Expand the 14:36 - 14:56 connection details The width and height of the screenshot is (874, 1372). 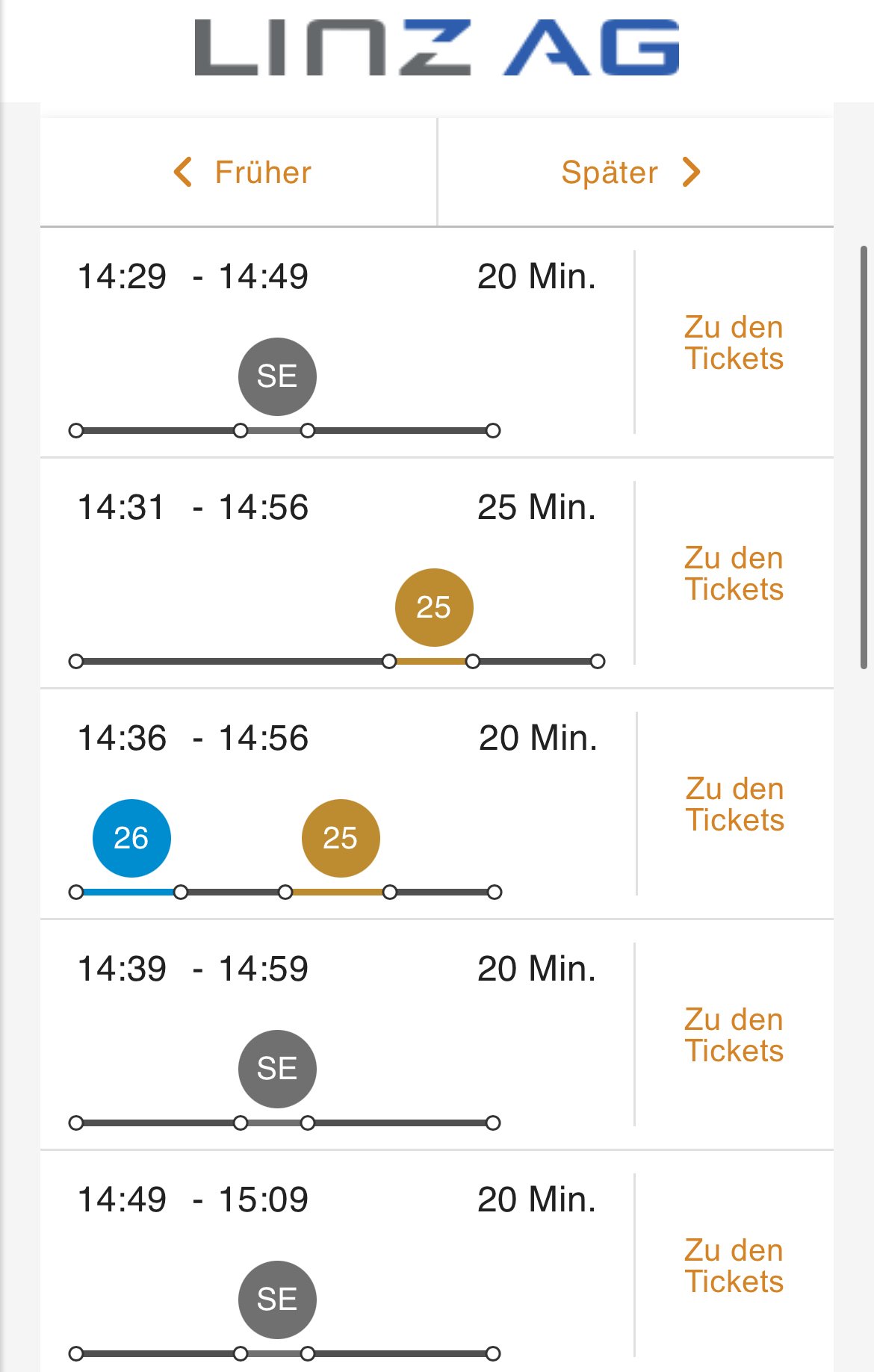(338, 804)
